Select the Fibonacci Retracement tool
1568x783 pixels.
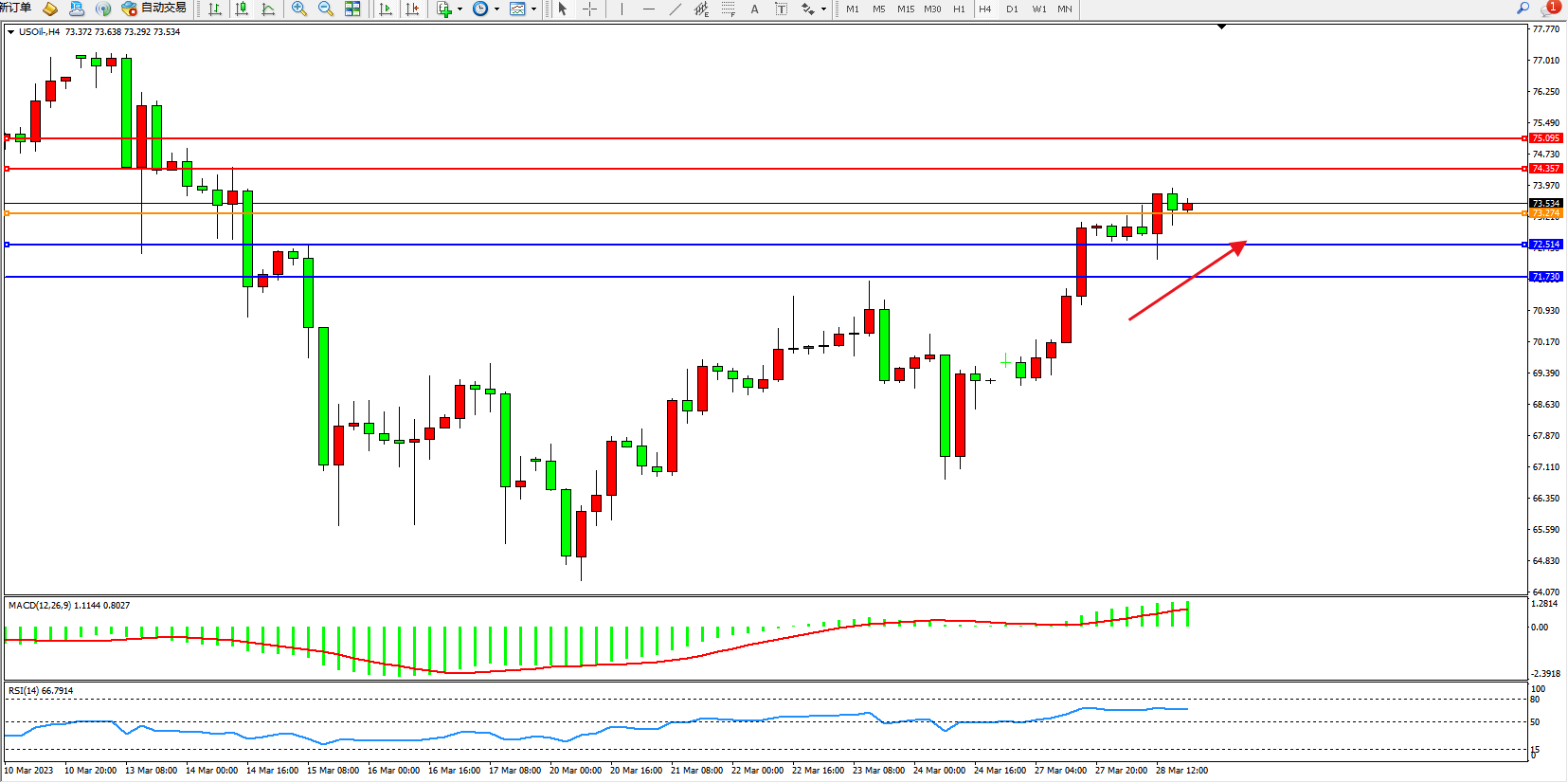(x=728, y=9)
